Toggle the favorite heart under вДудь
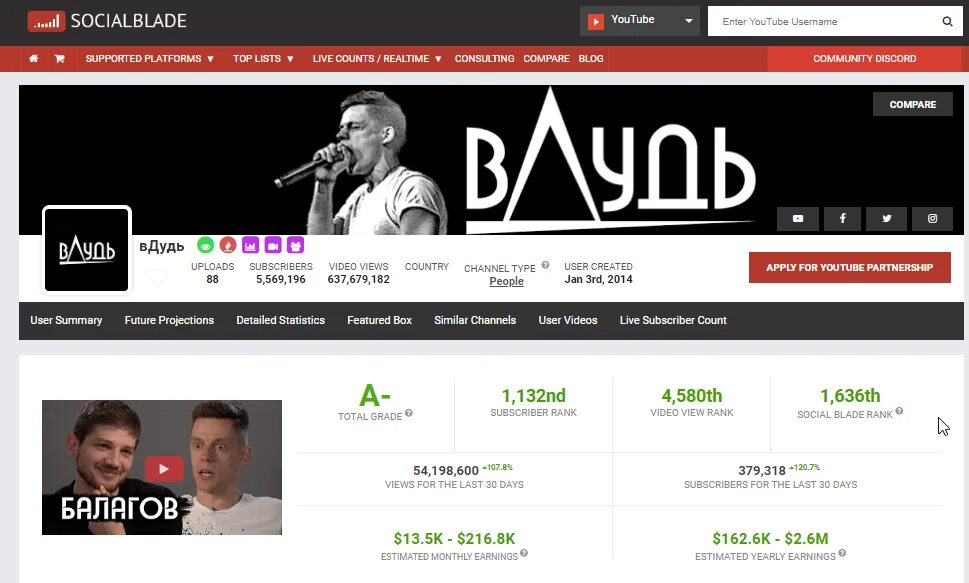This screenshot has height=583, width=969. [x=158, y=277]
